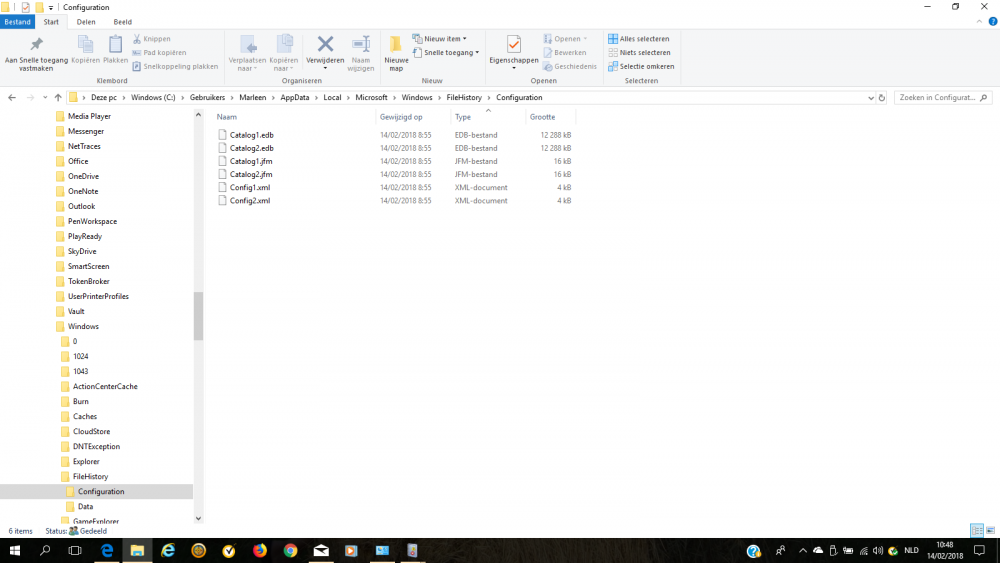The image size is (1000, 563).
Task: Click Windows (C:) in address path
Action: coord(153,98)
